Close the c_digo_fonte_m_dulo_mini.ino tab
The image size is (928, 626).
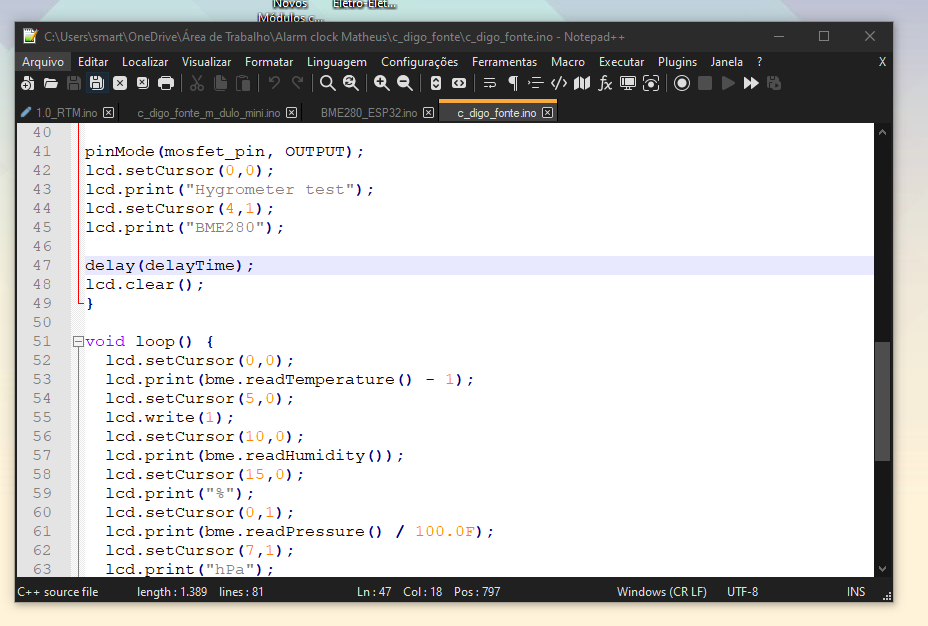click(291, 112)
